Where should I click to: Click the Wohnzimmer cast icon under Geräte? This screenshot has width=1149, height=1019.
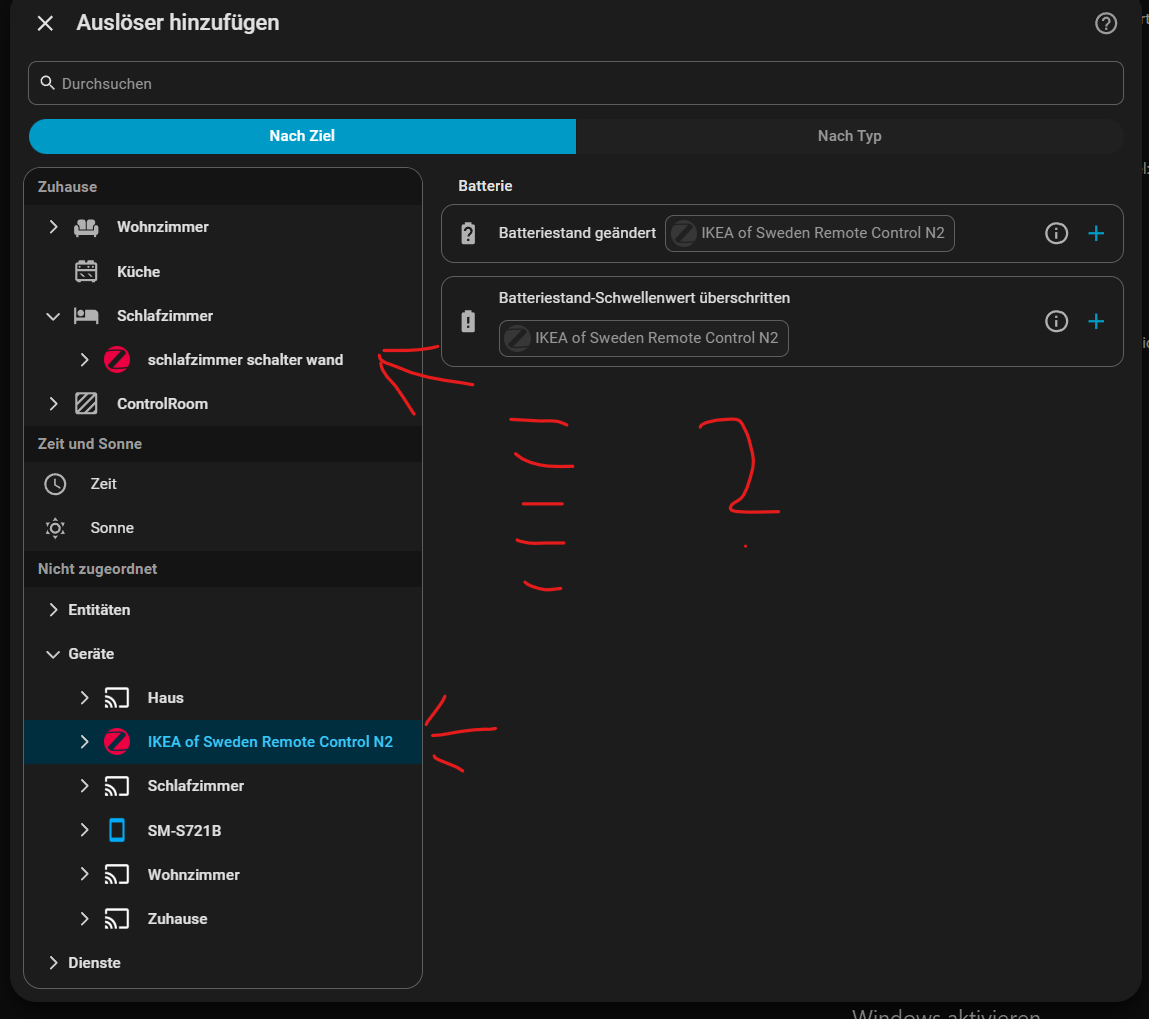click(117, 874)
